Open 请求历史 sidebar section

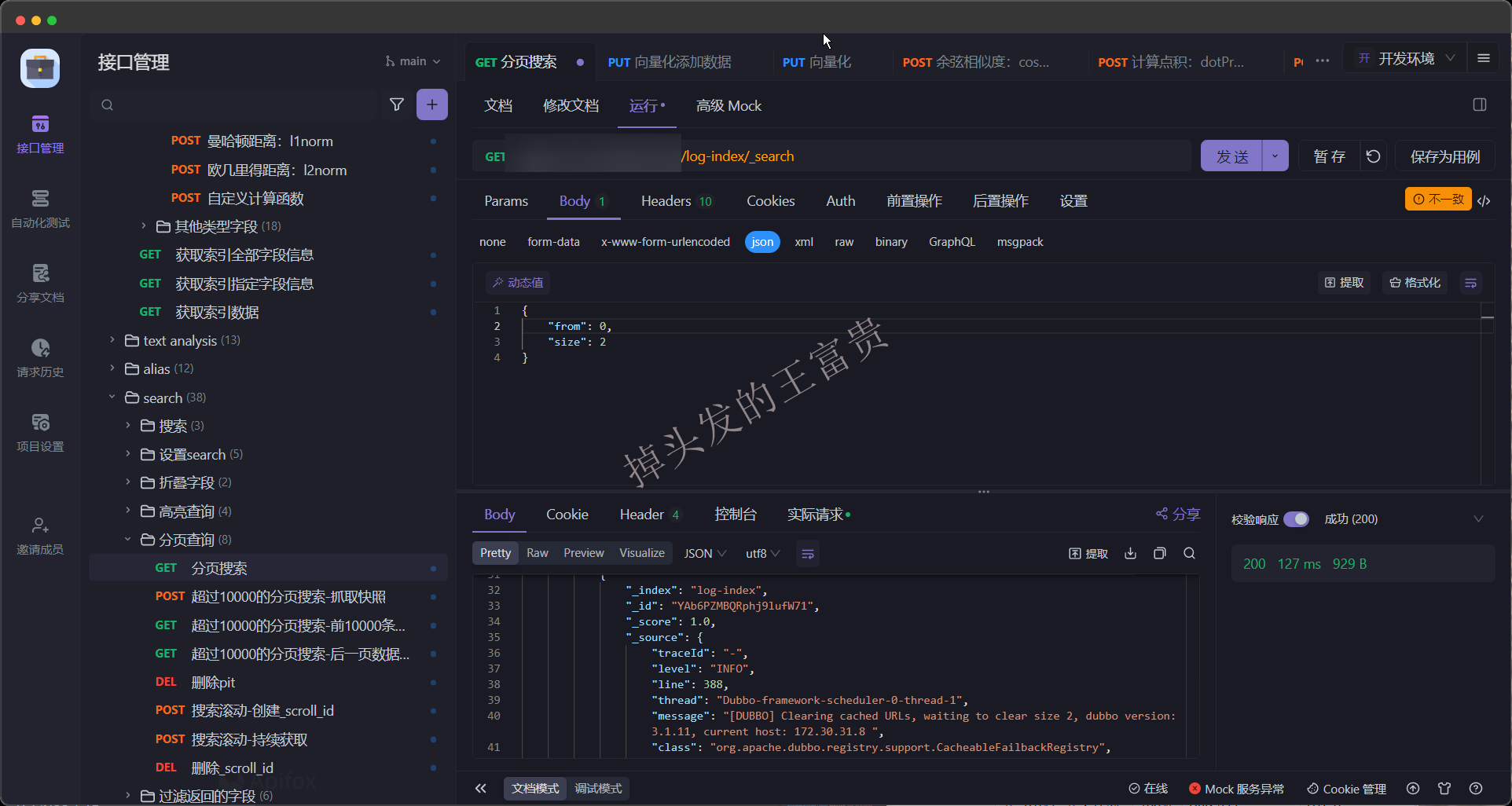coord(40,358)
